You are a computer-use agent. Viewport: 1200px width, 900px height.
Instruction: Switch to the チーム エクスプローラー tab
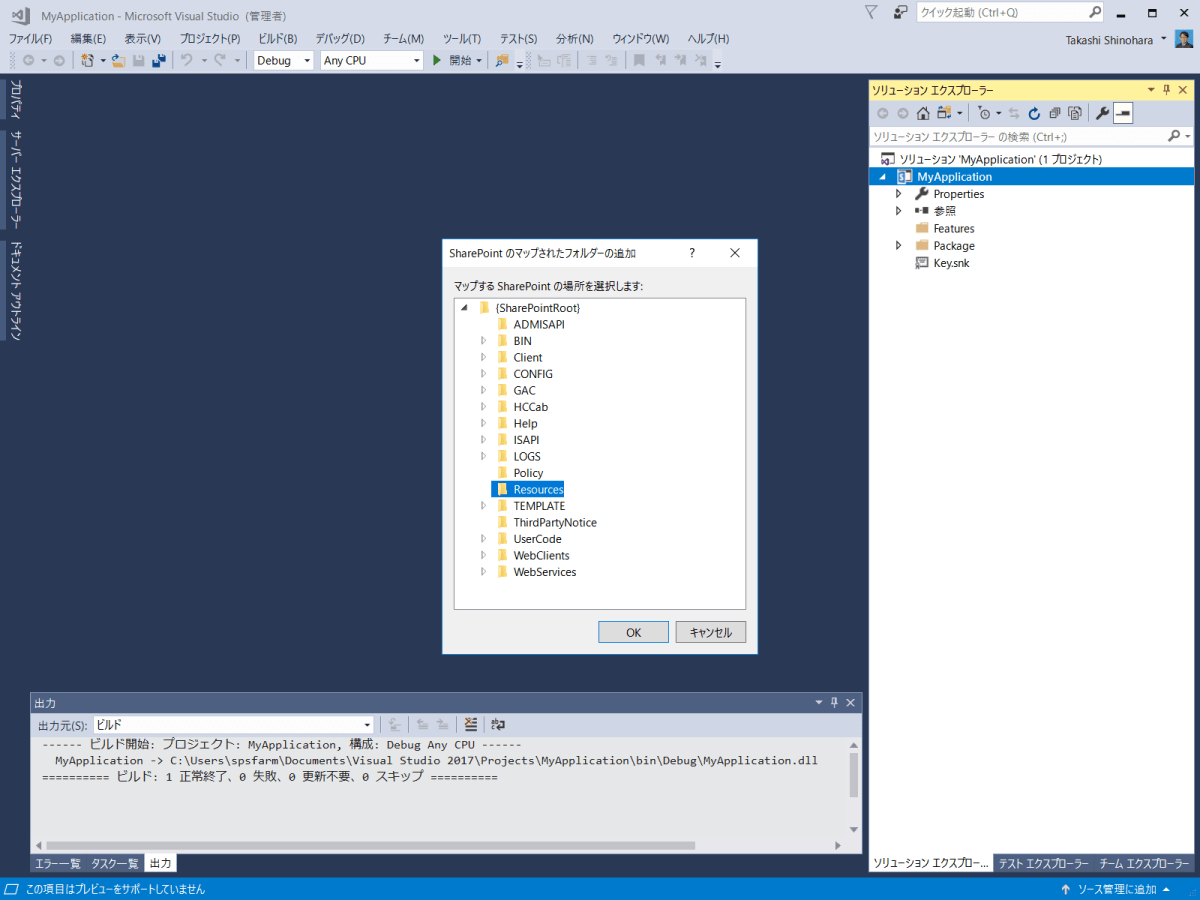coord(1144,863)
